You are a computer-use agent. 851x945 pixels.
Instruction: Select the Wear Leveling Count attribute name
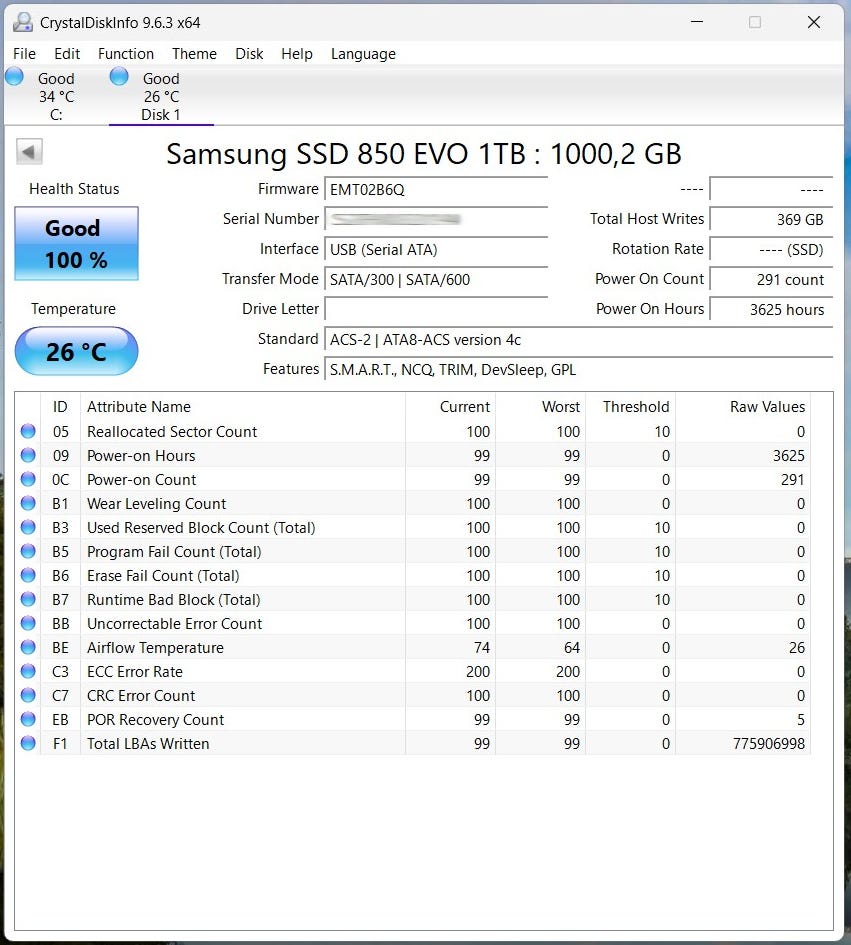157,504
